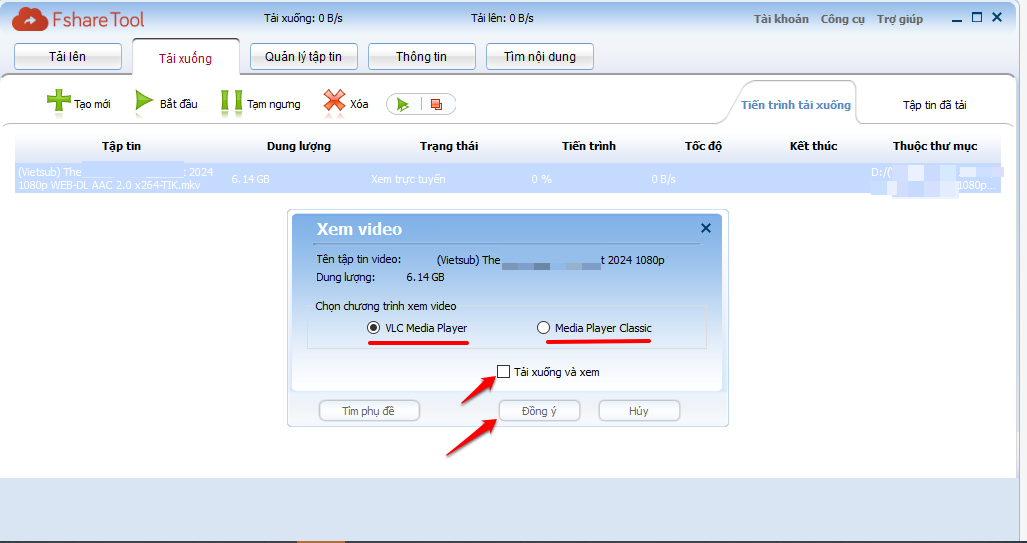Click the green plus Tạo mới icon
1027x543 pixels.
[59, 102]
